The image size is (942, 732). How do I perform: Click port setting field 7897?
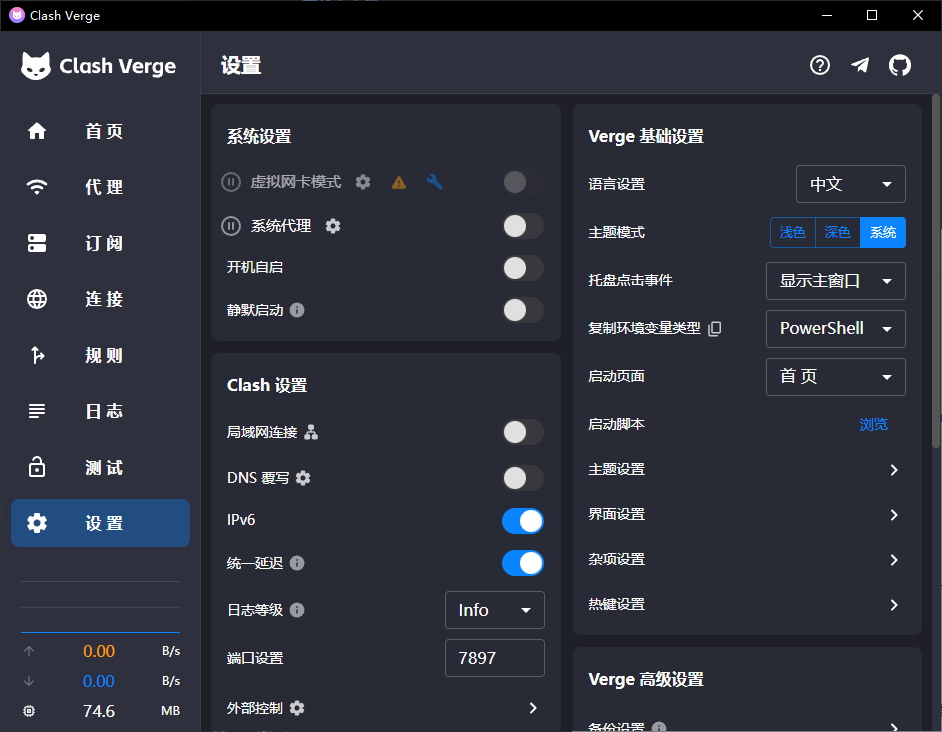coord(494,658)
